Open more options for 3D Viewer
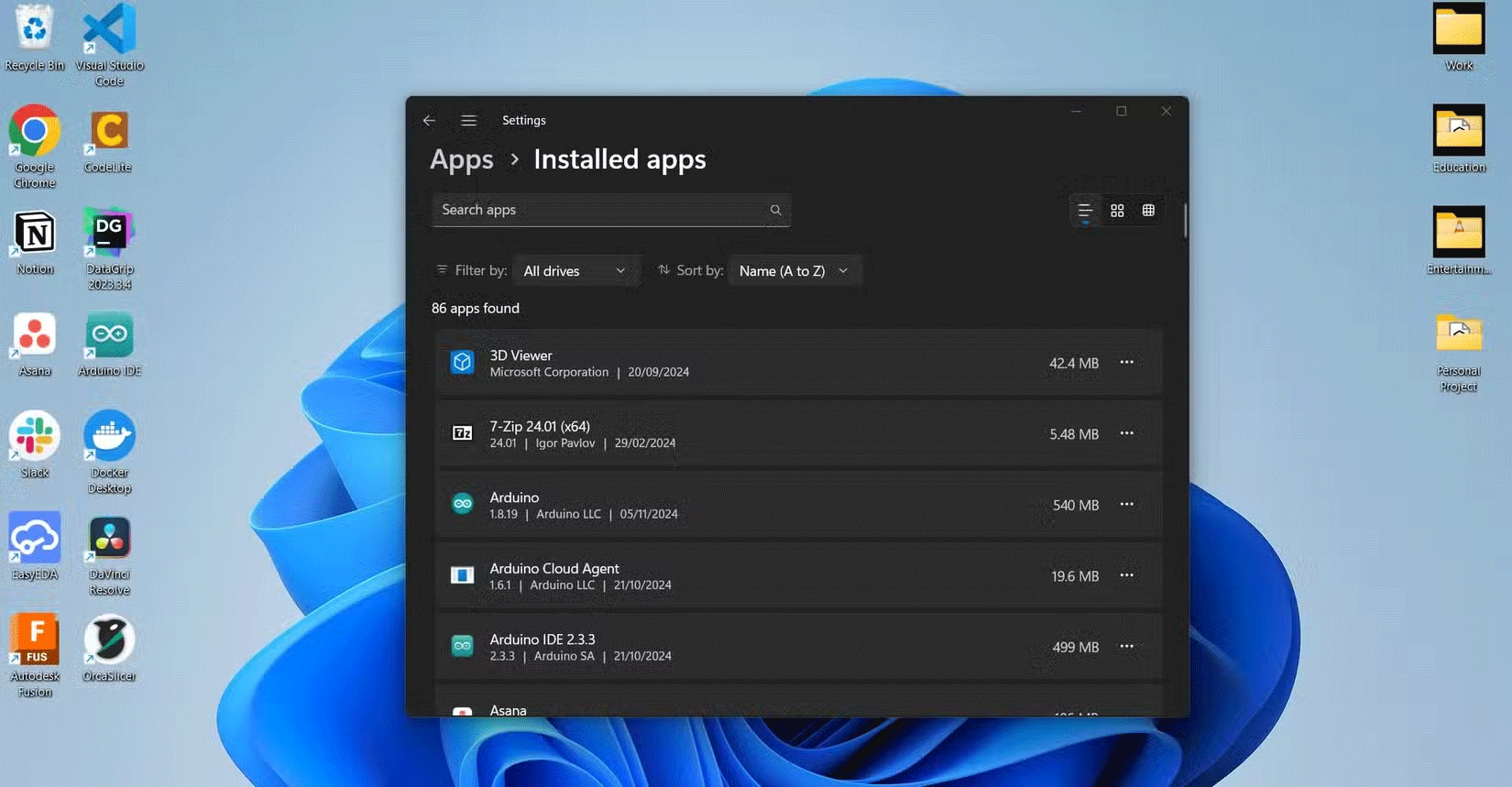1512x787 pixels. [x=1126, y=363]
